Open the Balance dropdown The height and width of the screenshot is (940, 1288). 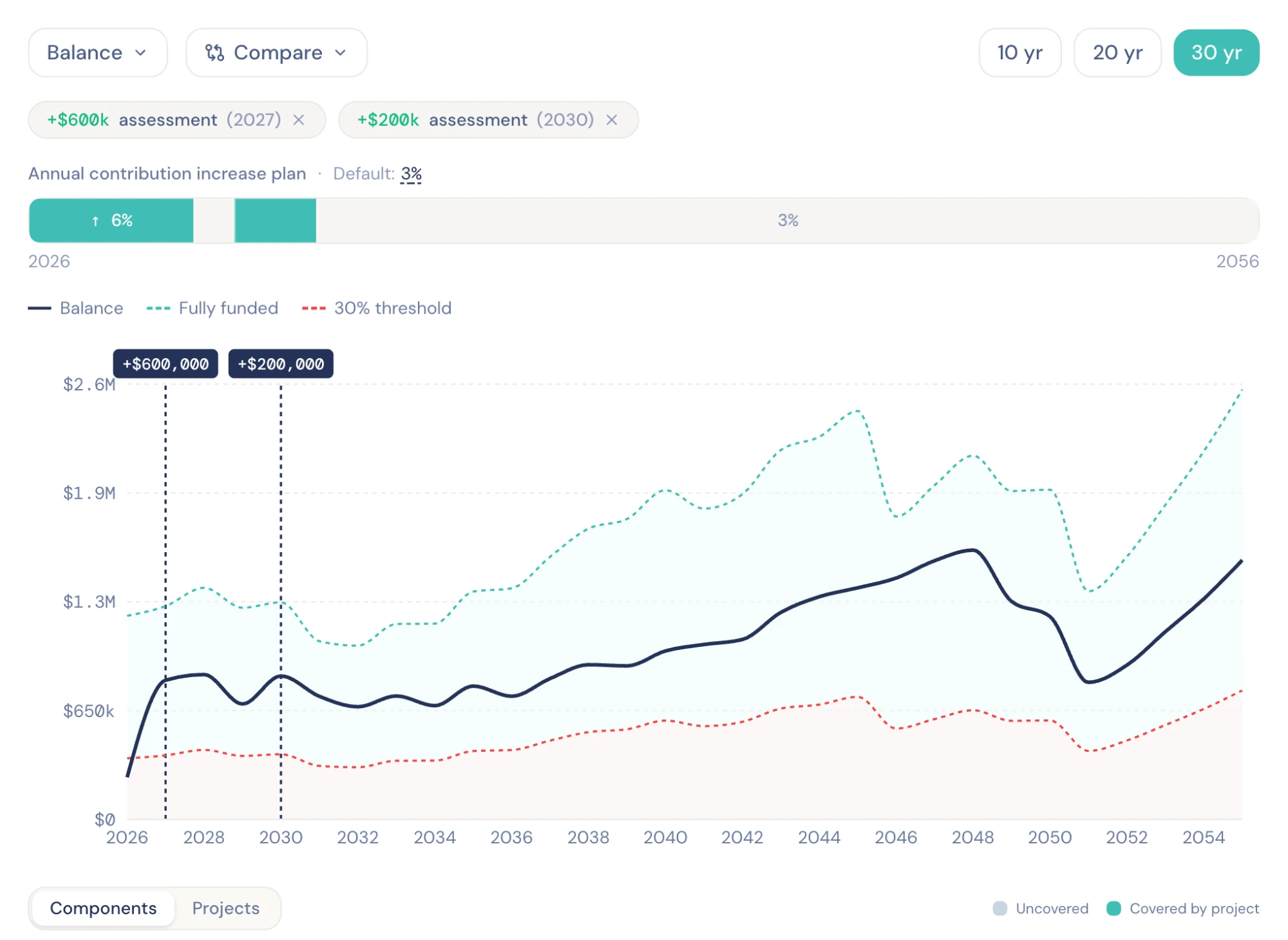click(x=98, y=53)
